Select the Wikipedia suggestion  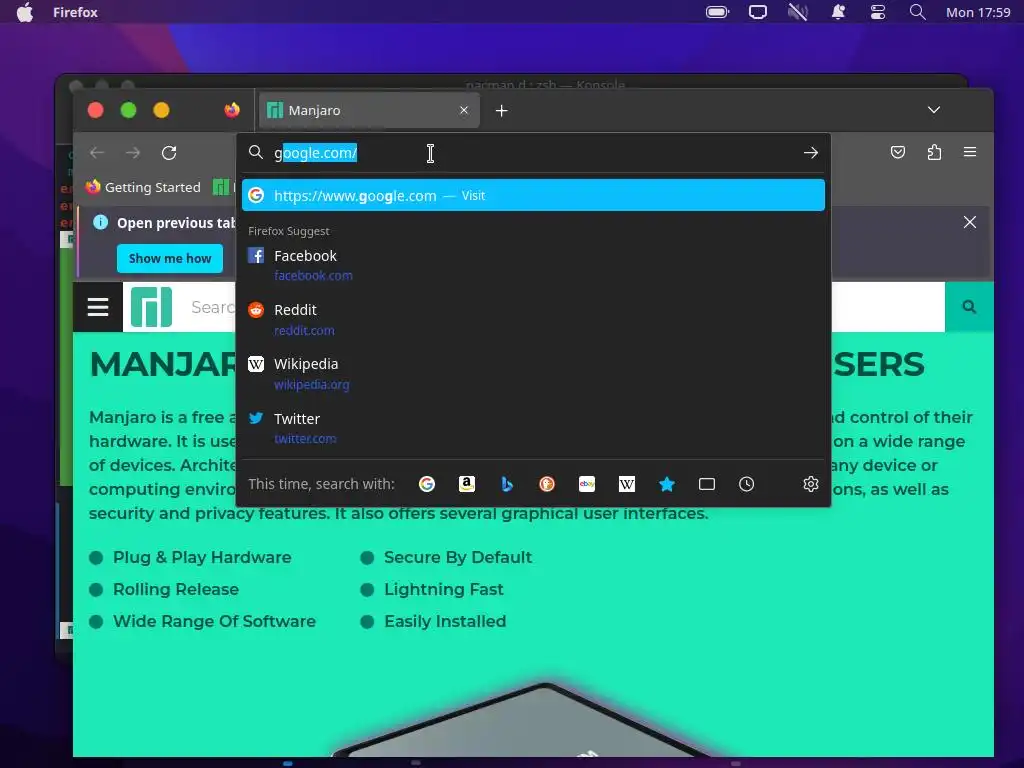533,374
